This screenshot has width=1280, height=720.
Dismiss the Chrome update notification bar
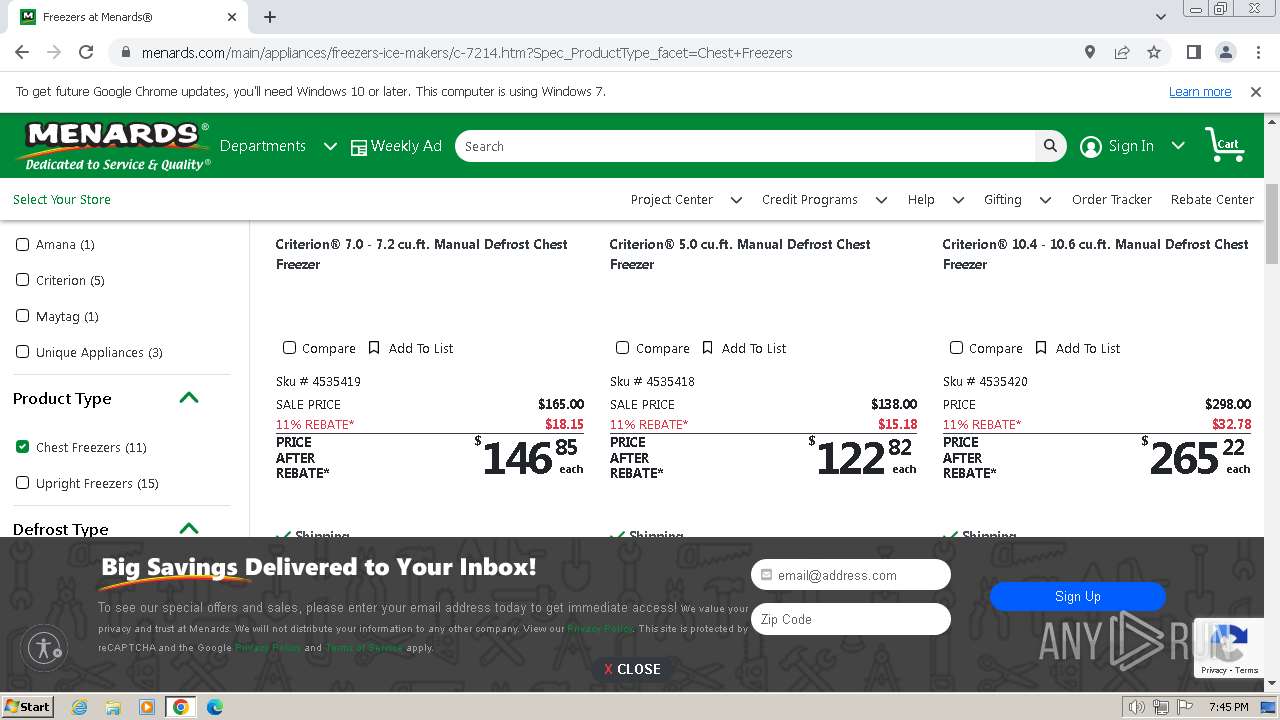[x=1256, y=91]
